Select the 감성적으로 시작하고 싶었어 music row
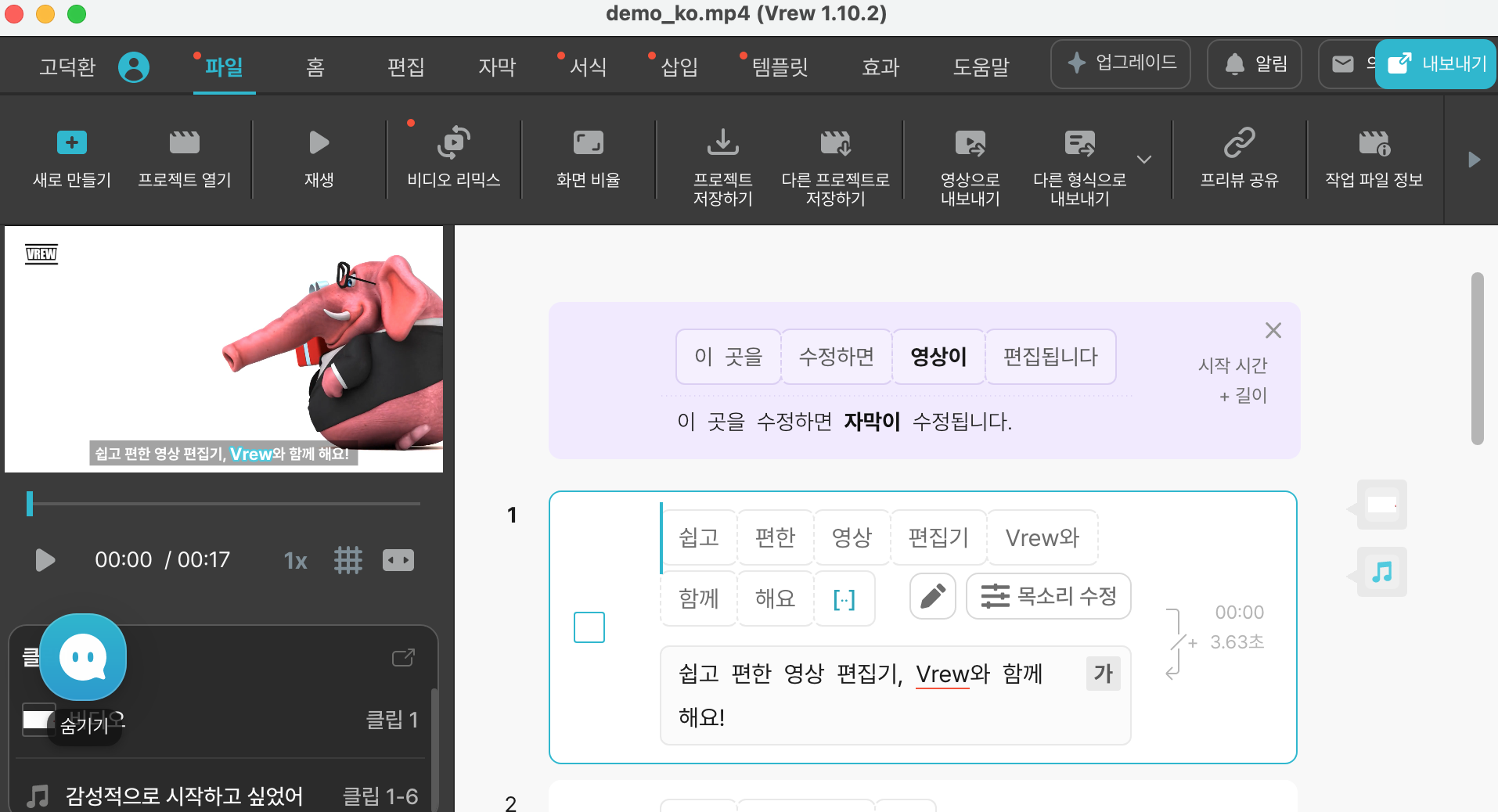Screen dimensions: 1498x812 tap(221, 796)
